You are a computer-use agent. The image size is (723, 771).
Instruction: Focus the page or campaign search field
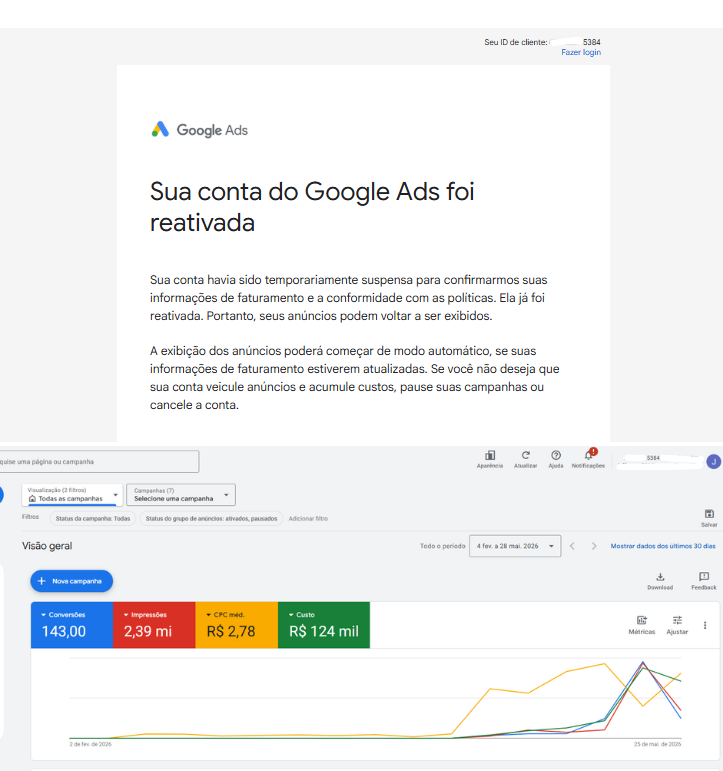[x=99, y=462]
